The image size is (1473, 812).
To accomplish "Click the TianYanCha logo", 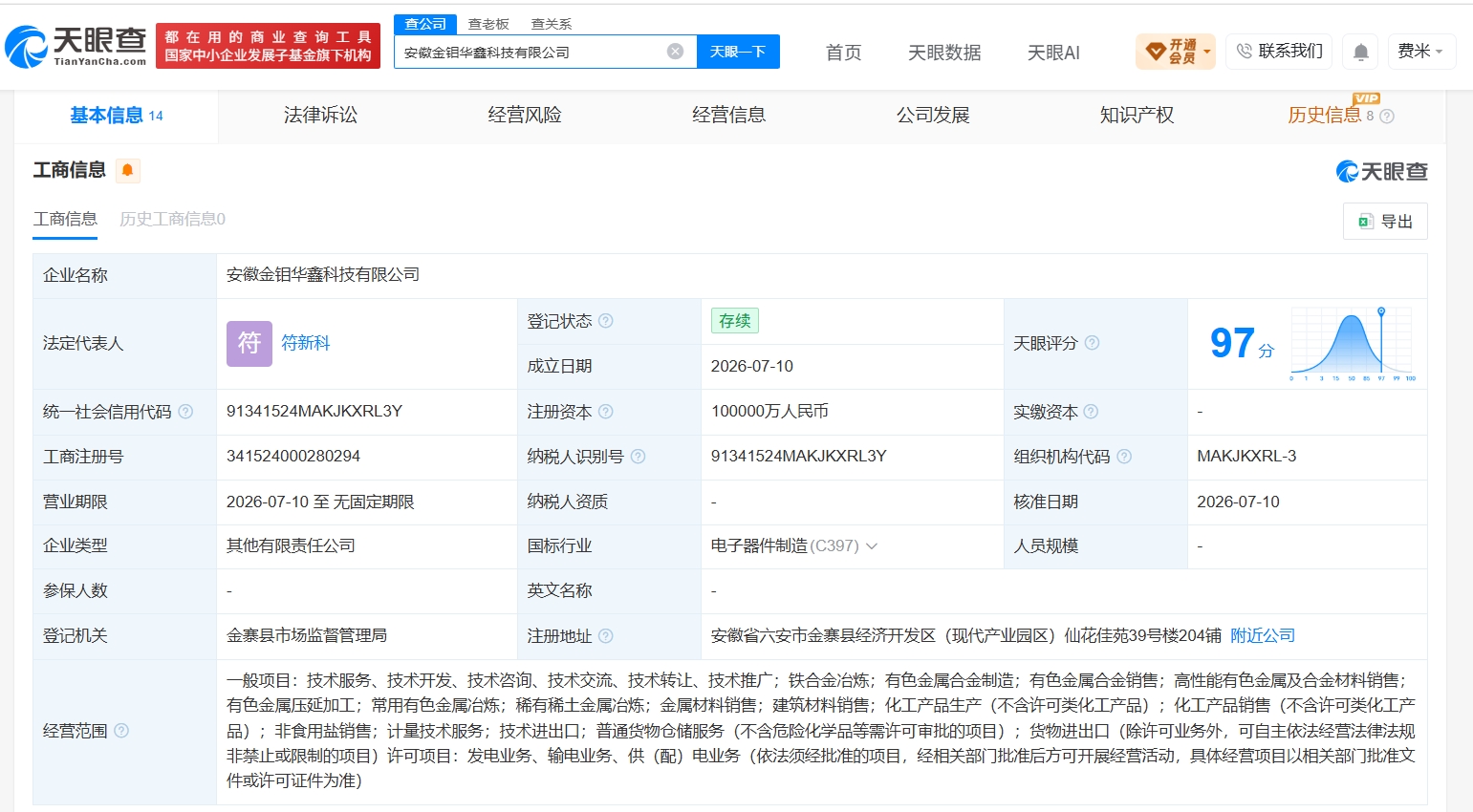I will pos(76,46).
